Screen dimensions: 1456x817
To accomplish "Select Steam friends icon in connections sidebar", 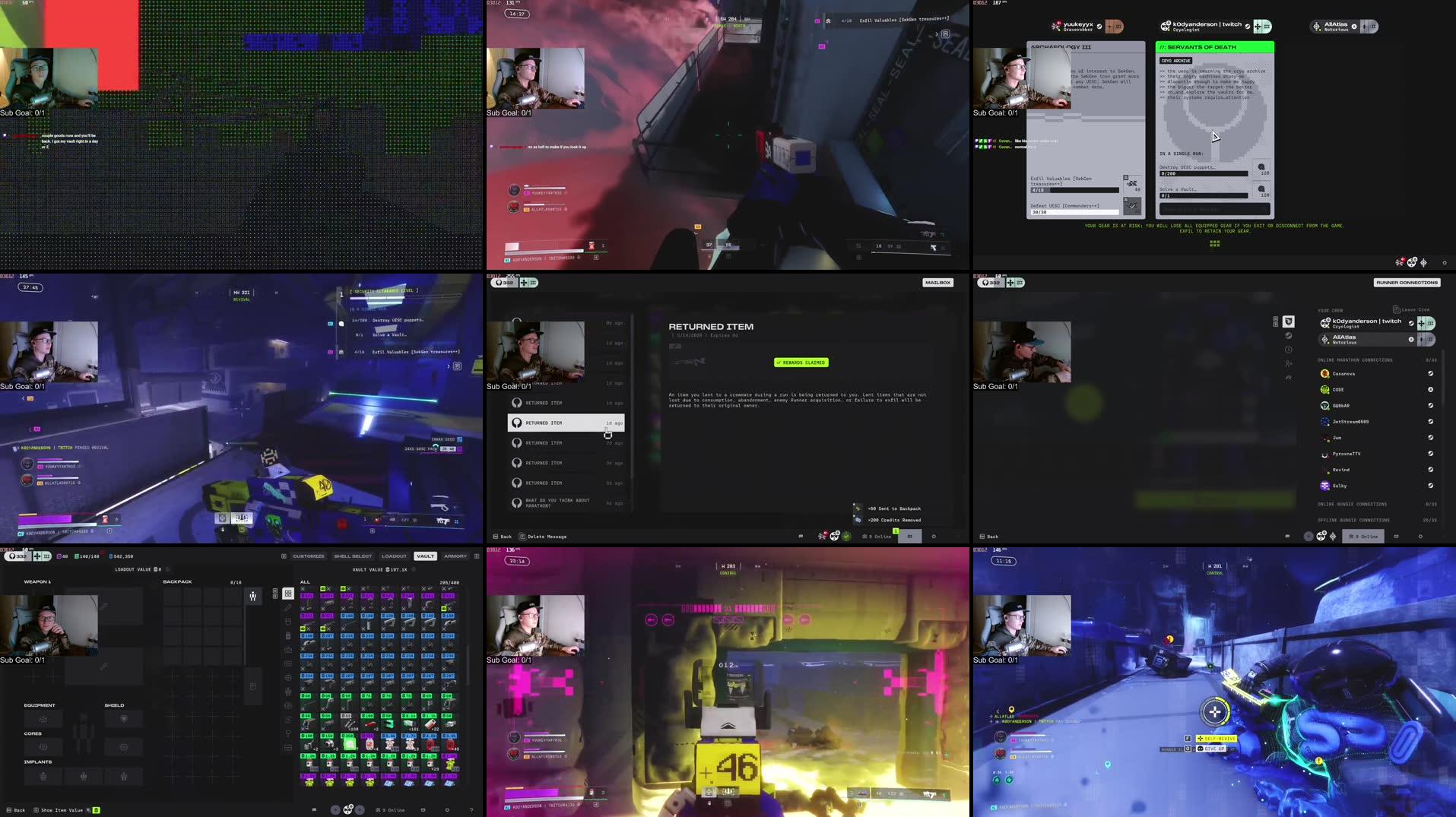I will click(1288, 336).
